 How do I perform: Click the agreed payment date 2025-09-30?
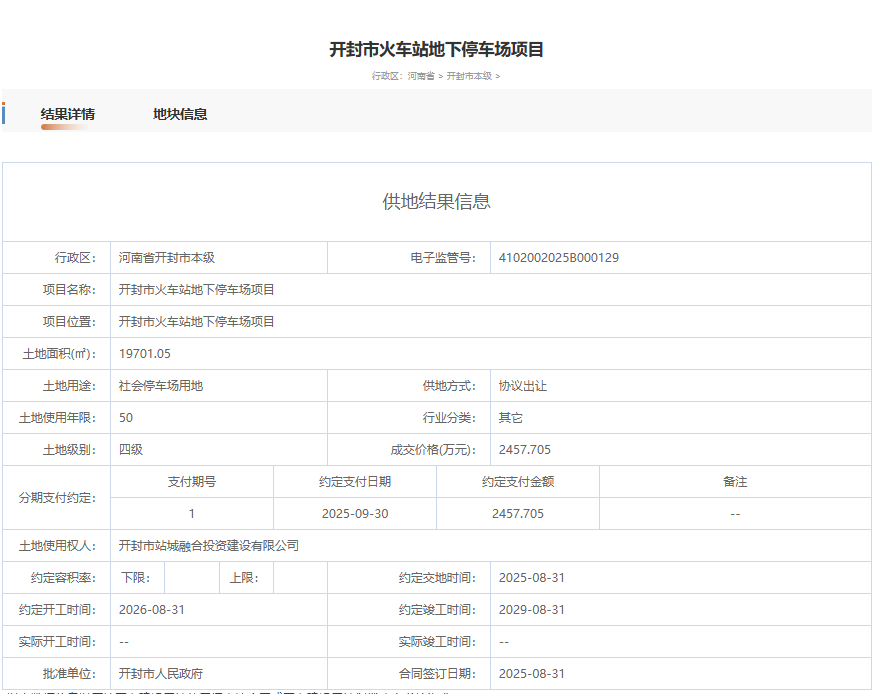point(354,514)
